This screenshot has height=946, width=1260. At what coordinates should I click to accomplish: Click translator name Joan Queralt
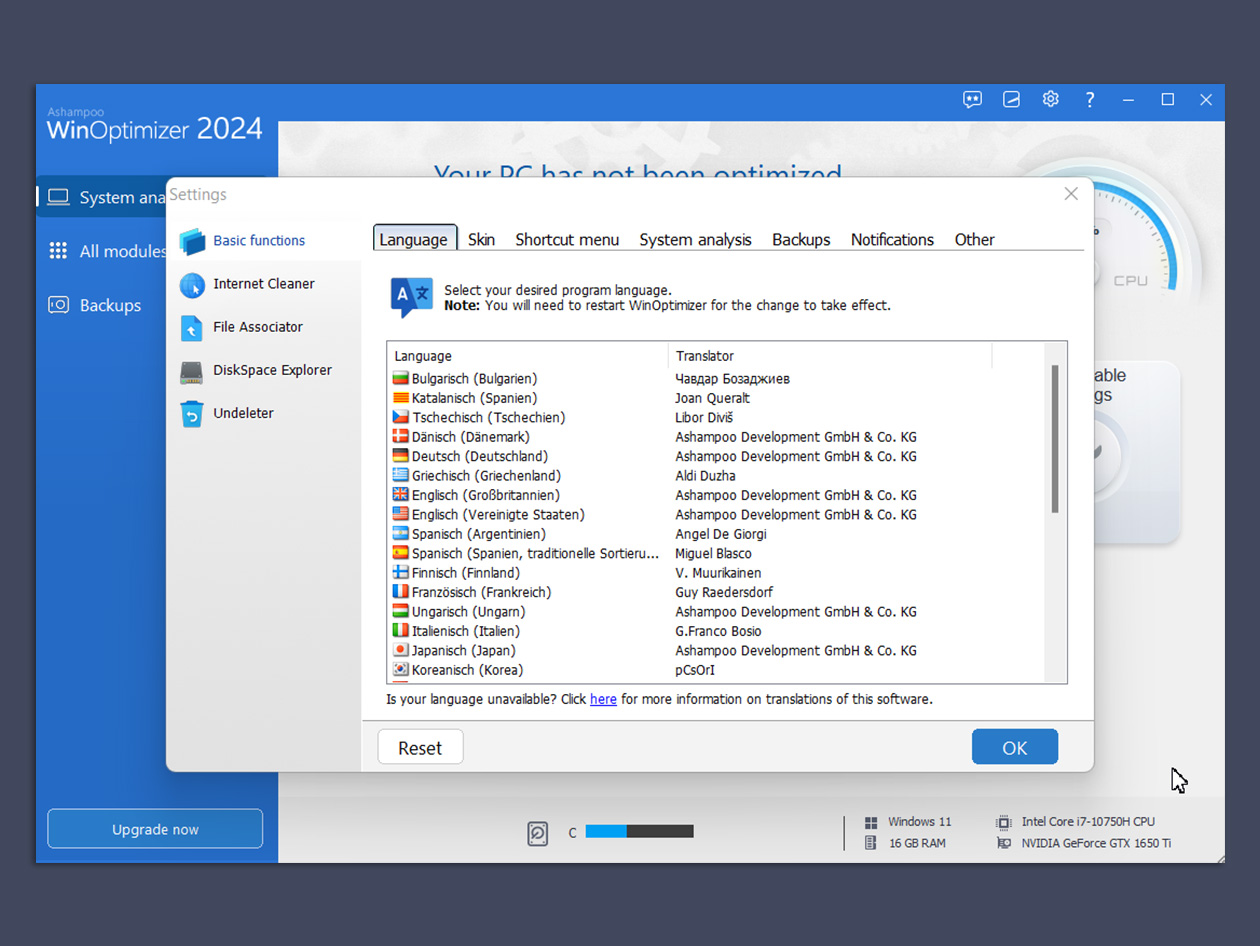click(712, 398)
